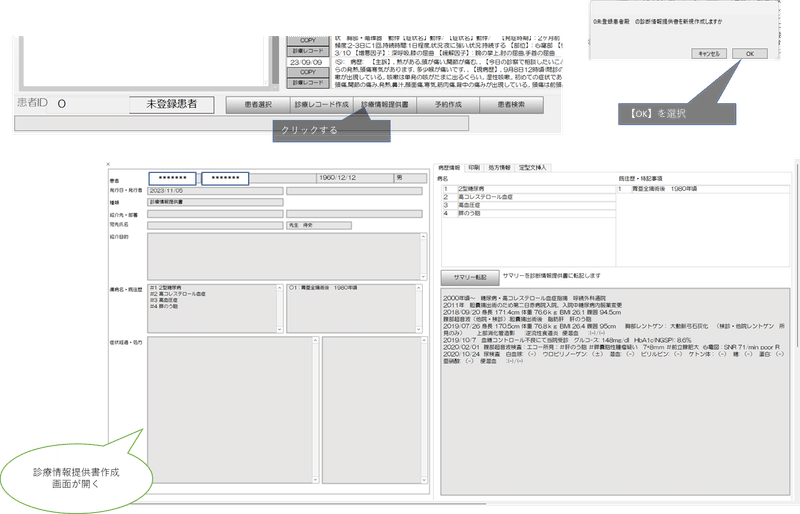Click the empty long bar under the patient buttons
Screen dimensions: 800x514
tap(241, 124)
